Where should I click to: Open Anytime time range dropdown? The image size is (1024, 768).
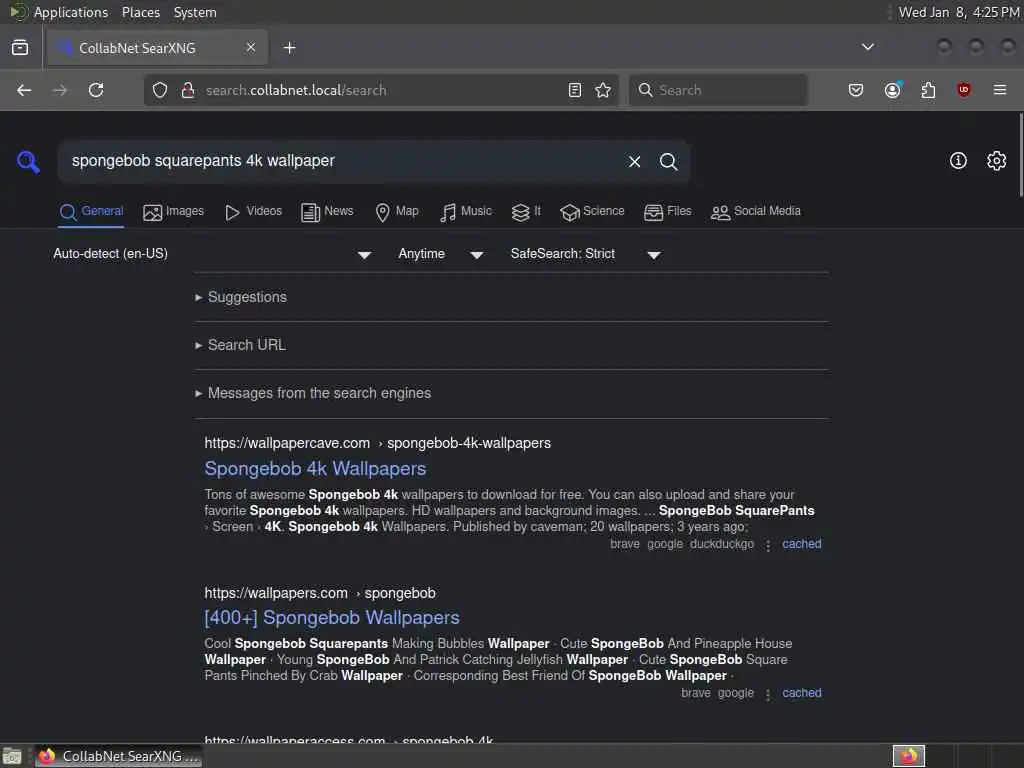tap(441, 254)
